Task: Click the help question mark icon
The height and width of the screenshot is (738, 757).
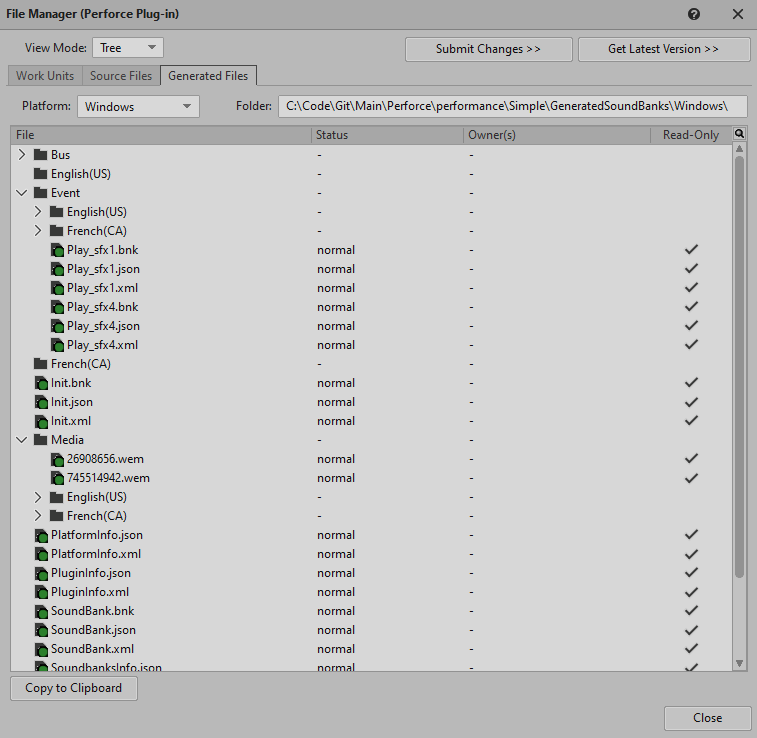Action: (x=694, y=14)
